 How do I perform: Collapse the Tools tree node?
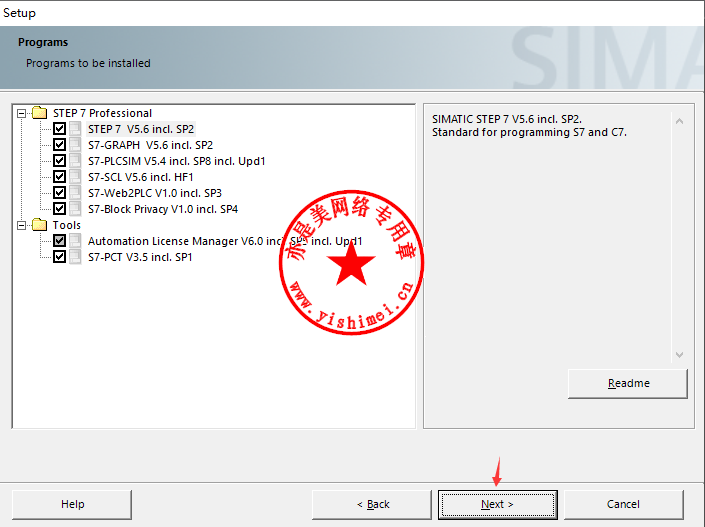(x=22, y=225)
